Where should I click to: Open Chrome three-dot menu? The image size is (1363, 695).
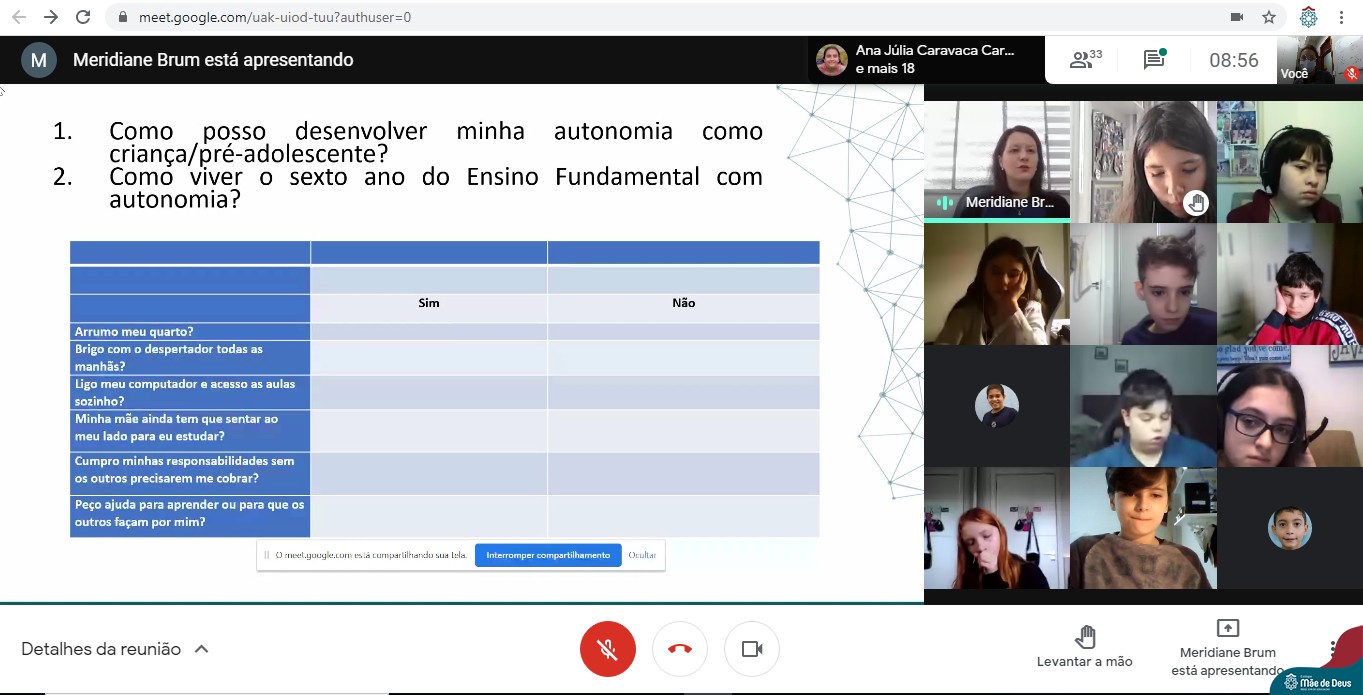click(x=1341, y=17)
